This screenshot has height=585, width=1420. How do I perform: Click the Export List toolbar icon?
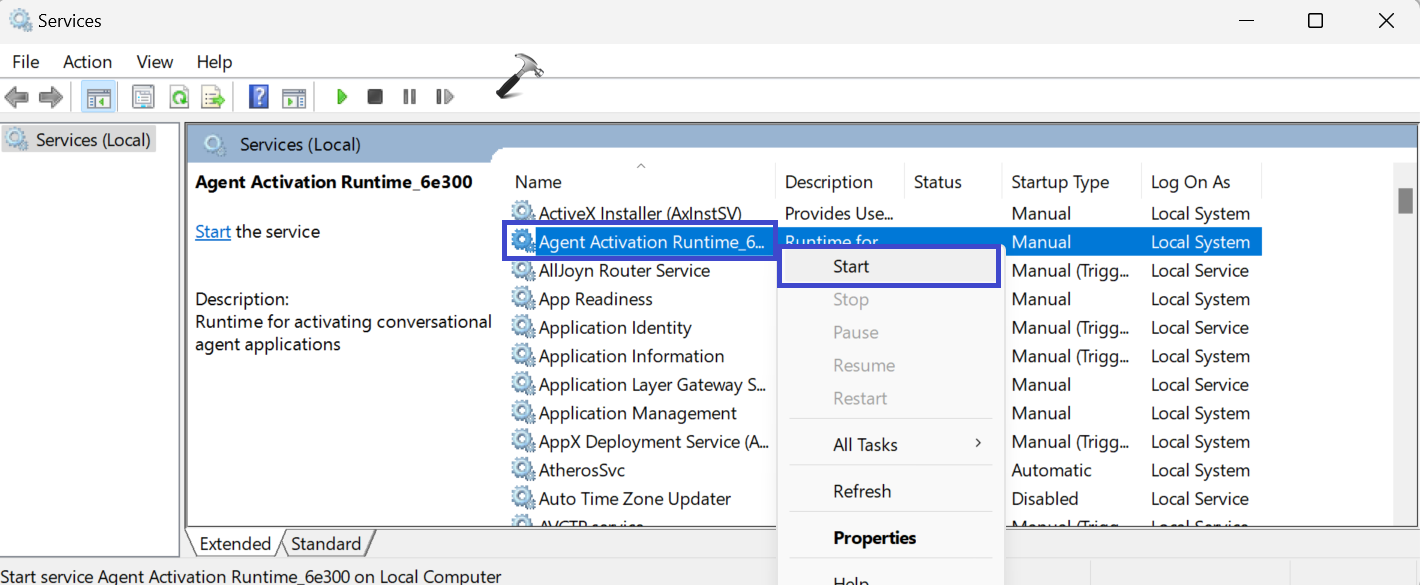212,97
